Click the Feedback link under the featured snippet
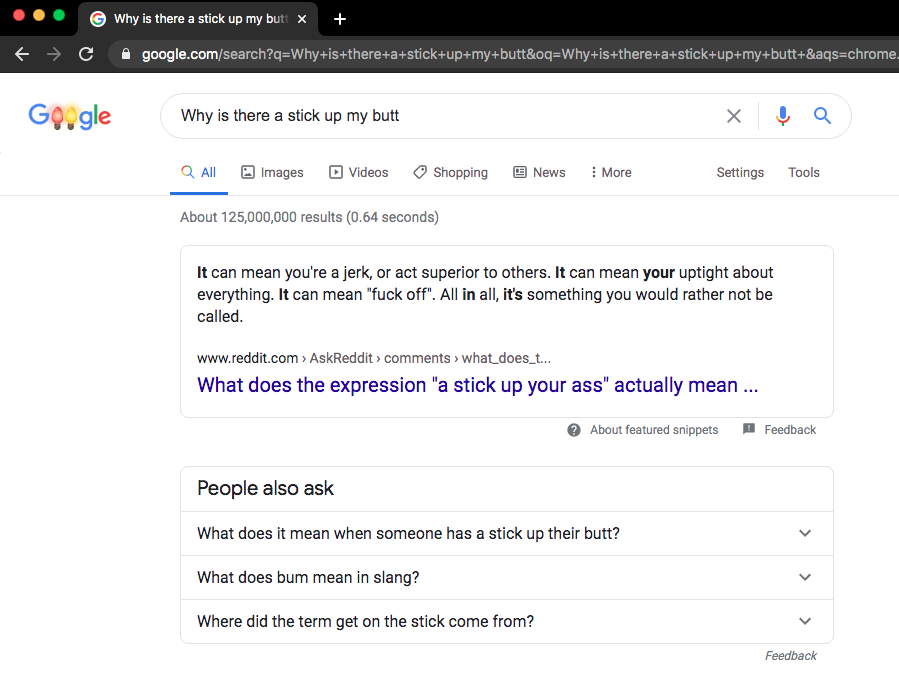Image resolution: width=899 pixels, height=675 pixels. [x=790, y=430]
